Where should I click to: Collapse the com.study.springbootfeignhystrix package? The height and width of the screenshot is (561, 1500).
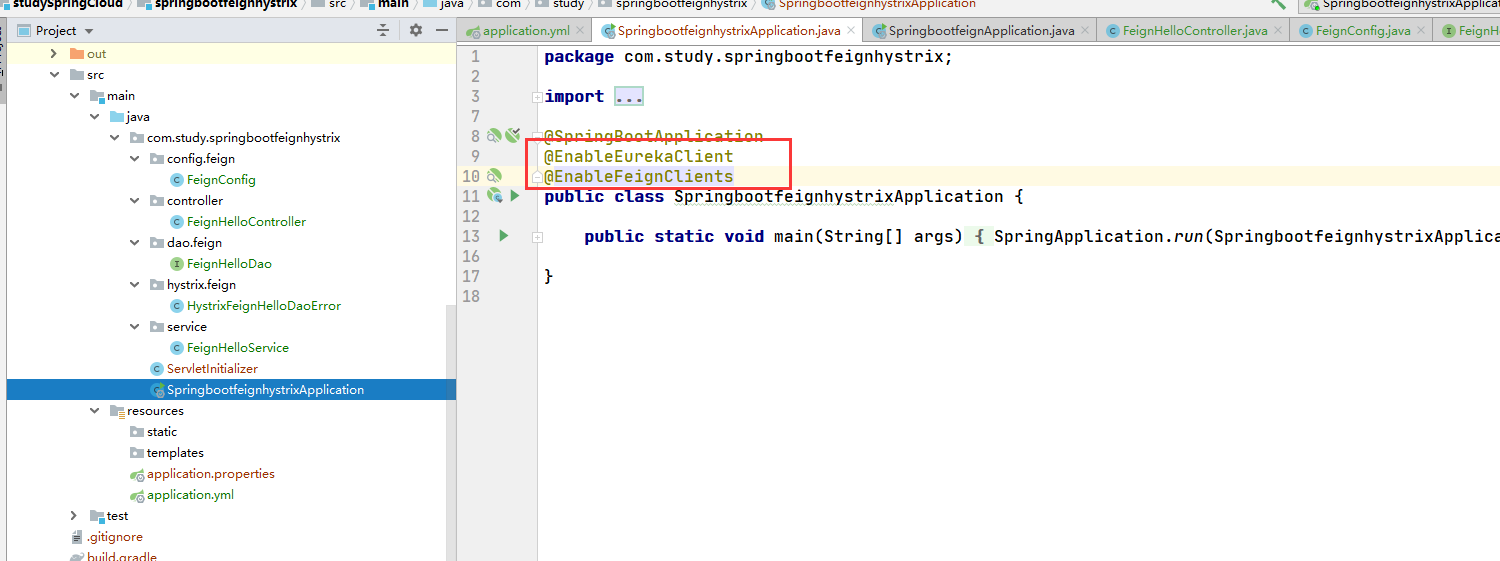tap(114, 138)
